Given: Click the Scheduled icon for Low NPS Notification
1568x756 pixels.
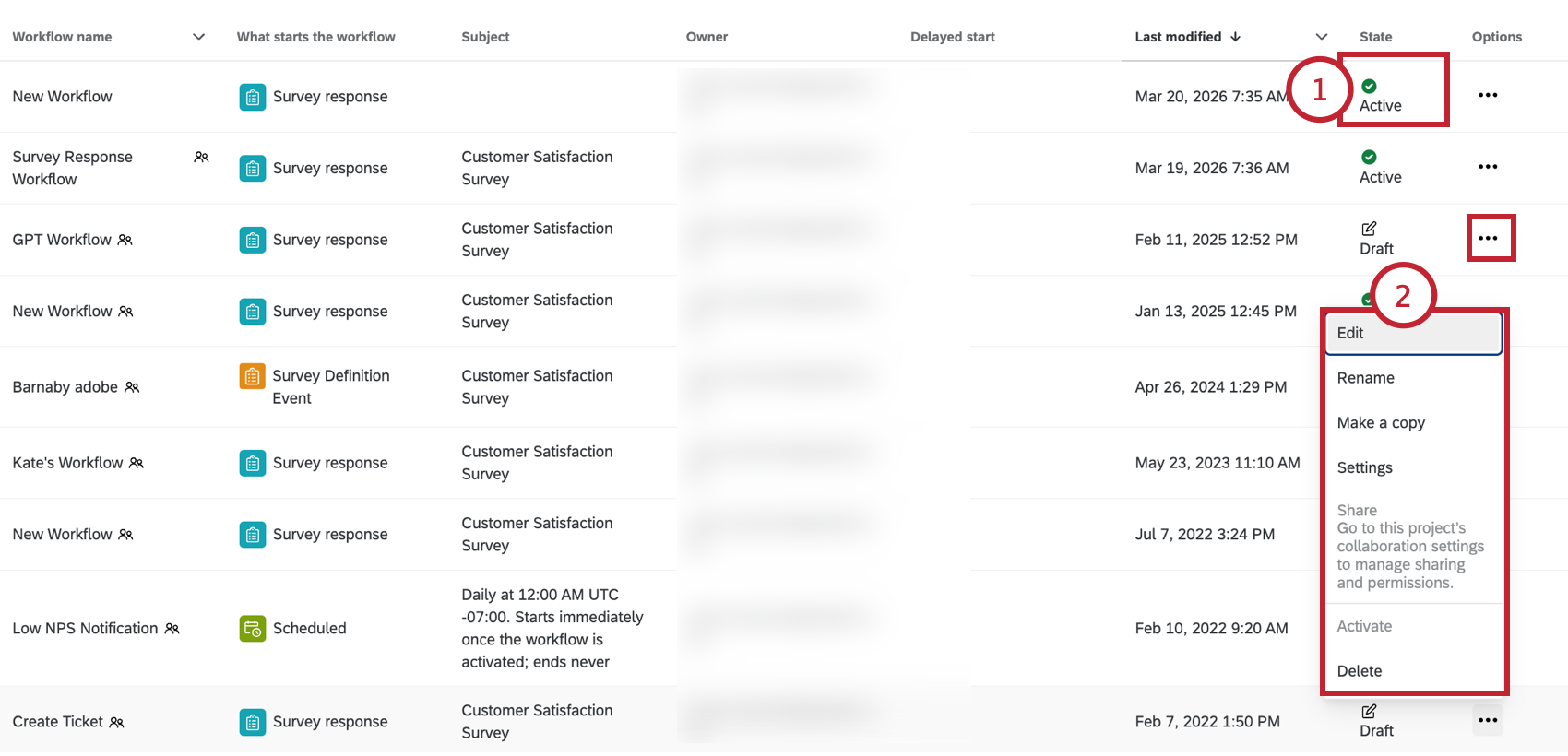Looking at the screenshot, I should 252,628.
